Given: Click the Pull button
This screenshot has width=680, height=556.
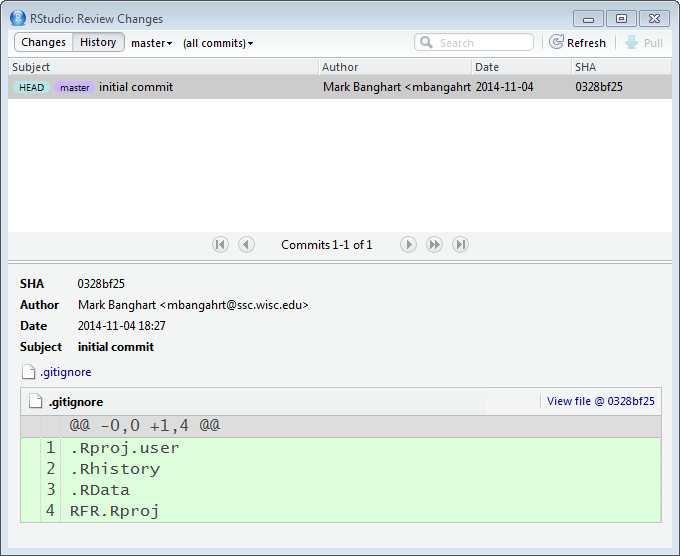Looking at the screenshot, I should pyautogui.click(x=644, y=43).
